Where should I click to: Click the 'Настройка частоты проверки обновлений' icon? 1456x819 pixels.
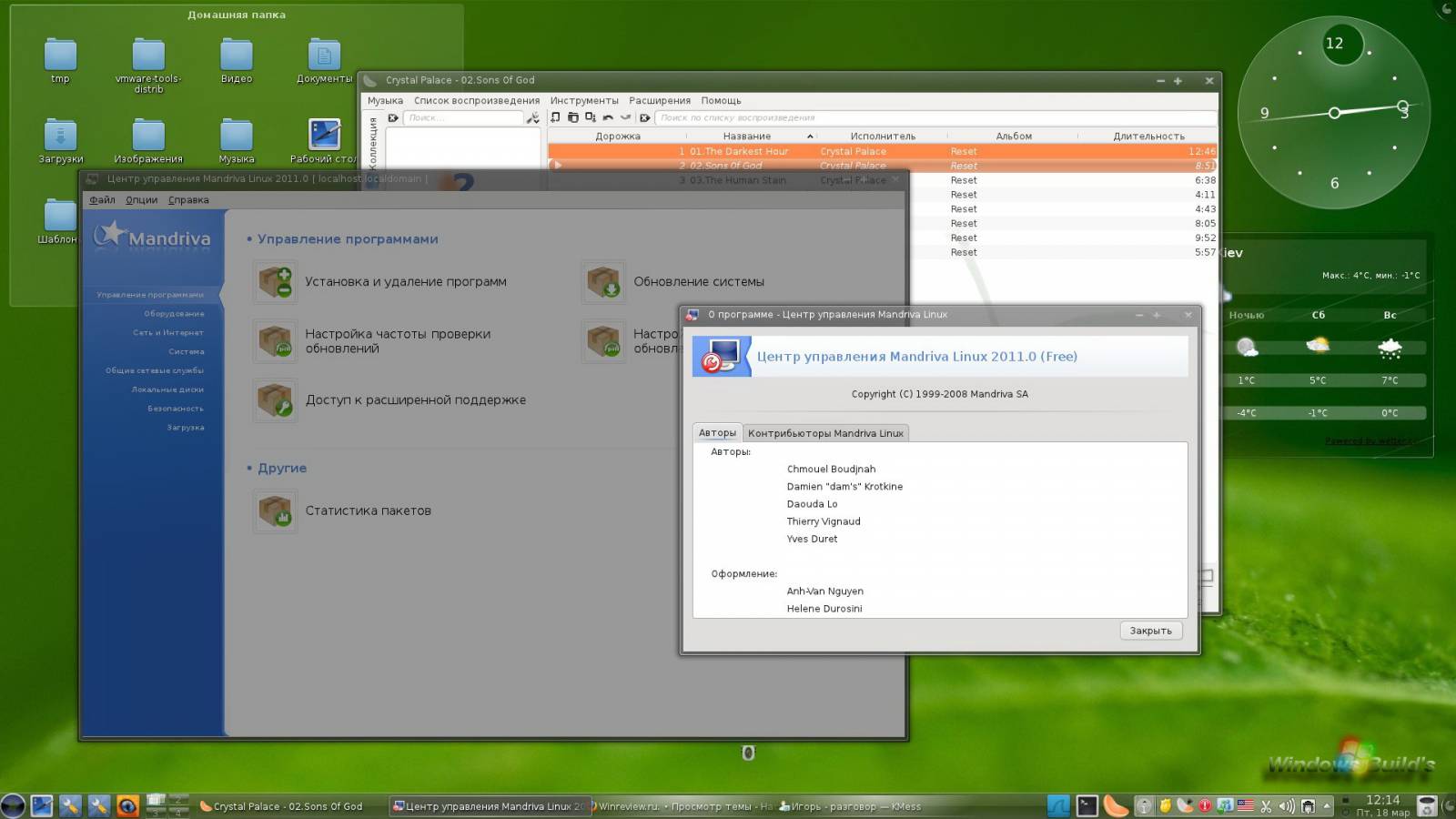point(275,341)
